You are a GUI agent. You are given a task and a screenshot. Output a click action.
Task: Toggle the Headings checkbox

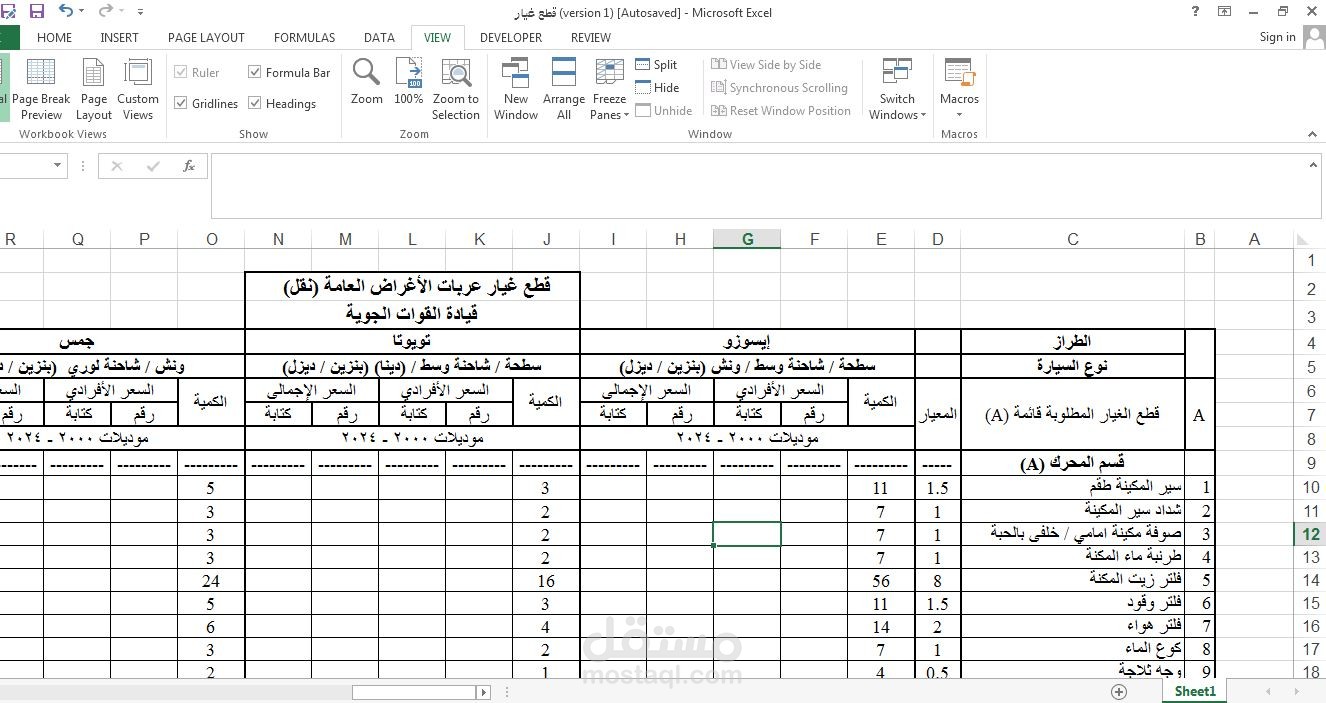[255, 103]
